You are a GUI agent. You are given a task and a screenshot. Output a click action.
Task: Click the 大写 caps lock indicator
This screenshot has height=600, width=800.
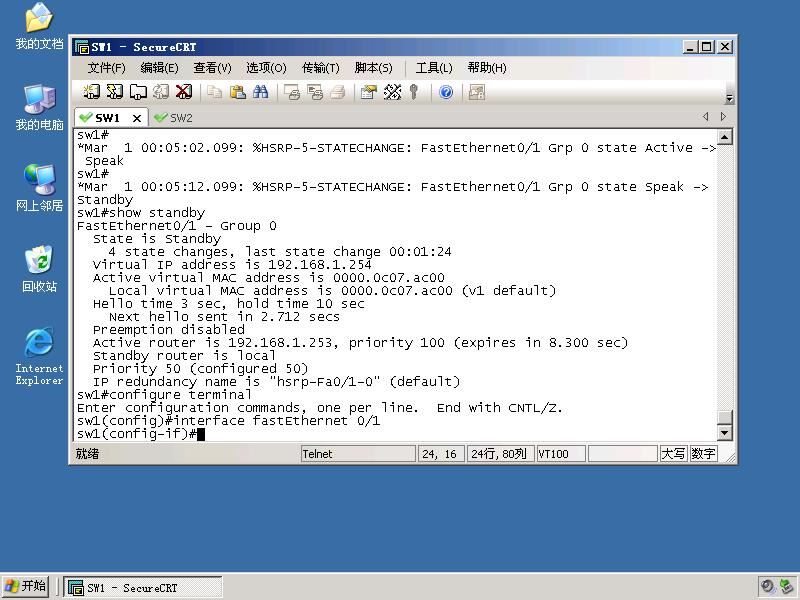(x=673, y=454)
